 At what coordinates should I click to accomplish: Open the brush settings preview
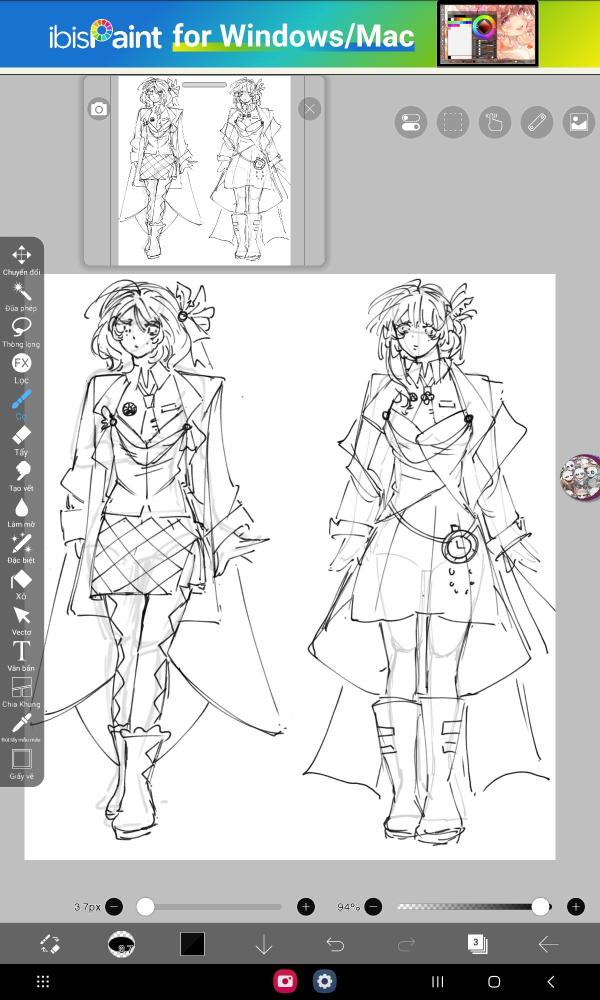point(121,944)
